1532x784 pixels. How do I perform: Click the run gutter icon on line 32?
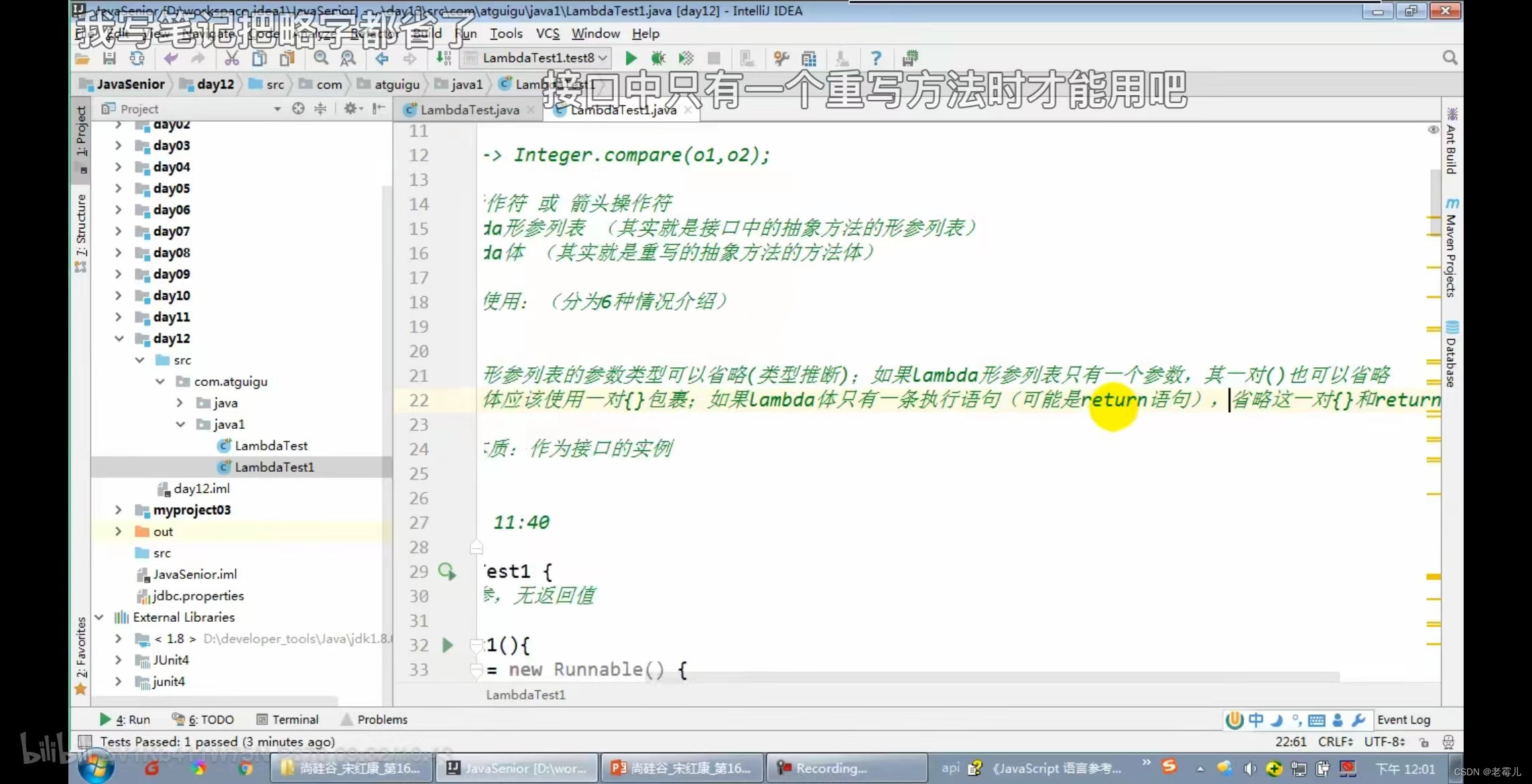click(x=448, y=645)
